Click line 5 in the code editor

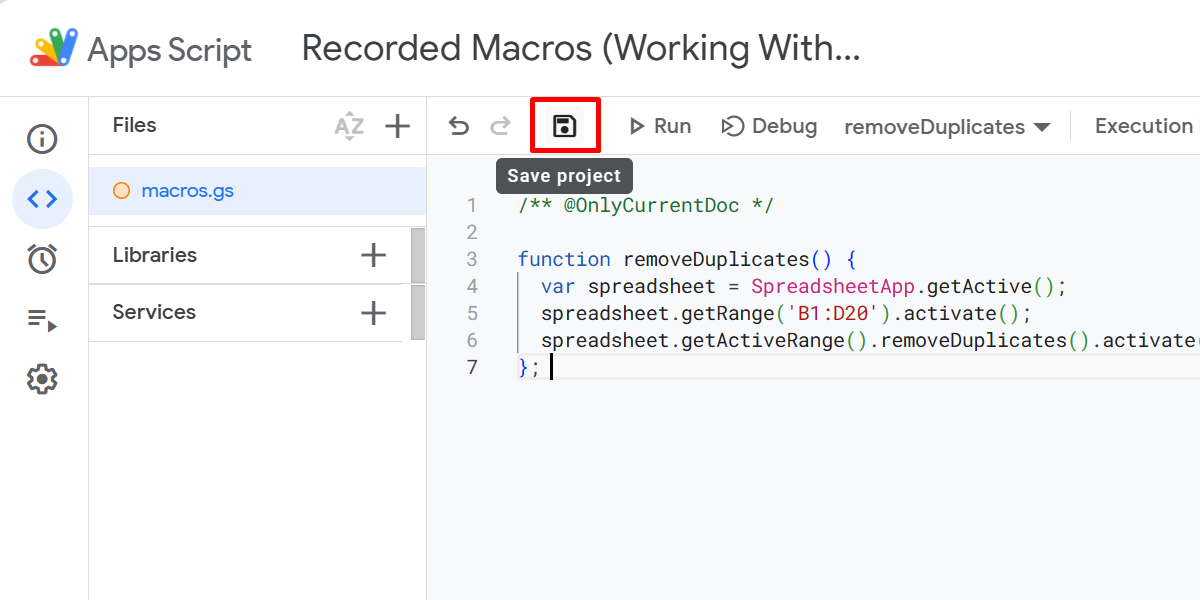tap(700, 313)
